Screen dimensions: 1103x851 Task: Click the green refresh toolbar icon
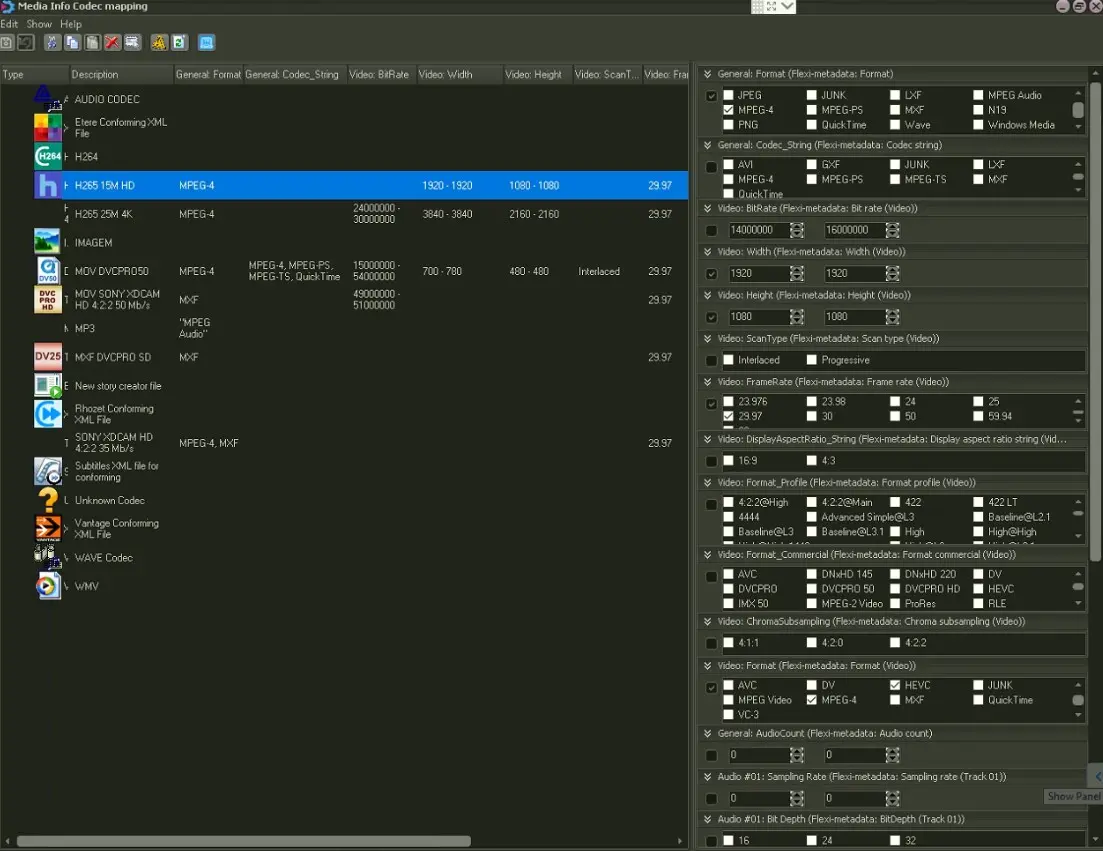point(179,43)
